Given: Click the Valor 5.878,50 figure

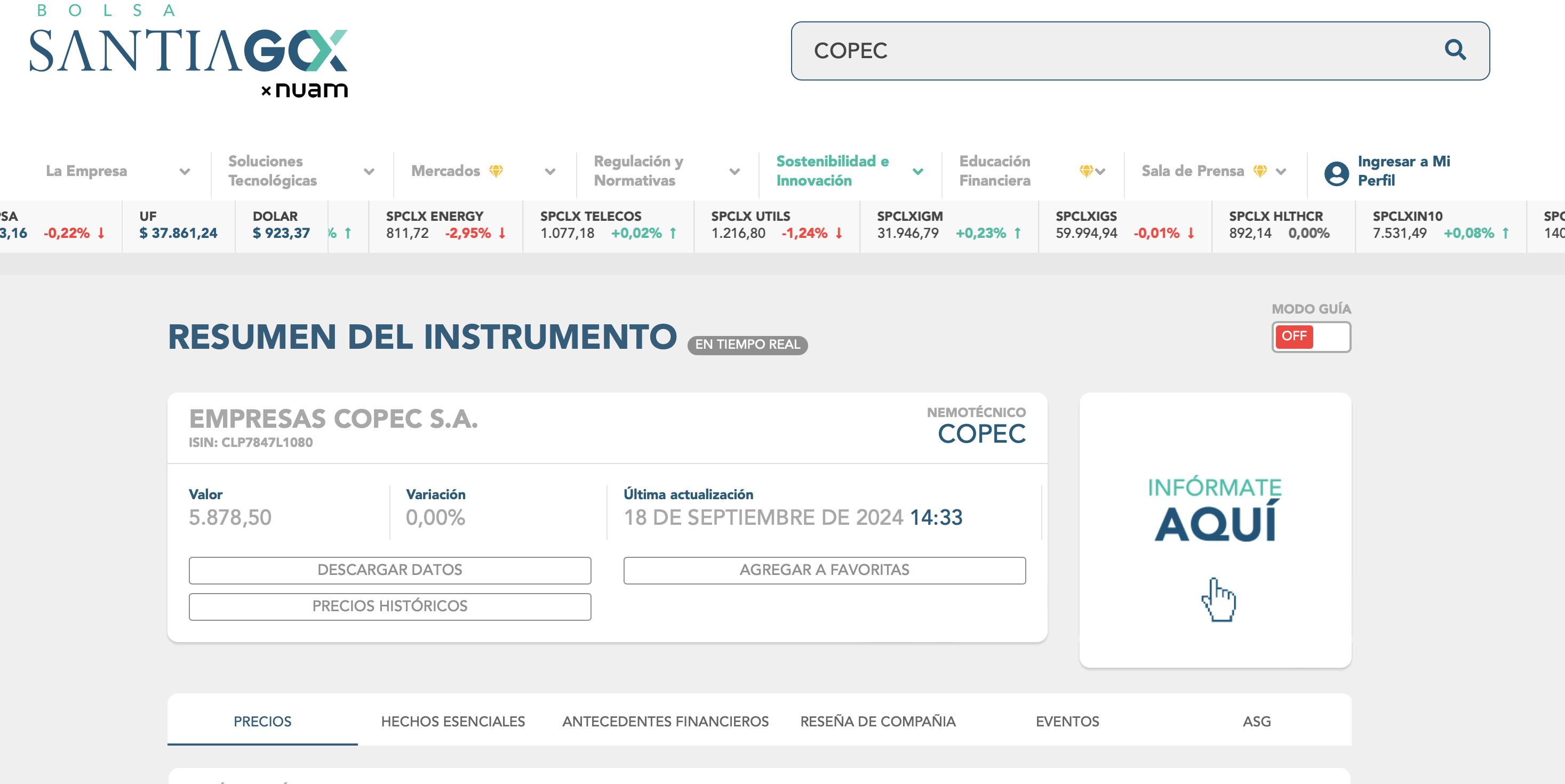Looking at the screenshot, I should click(230, 517).
